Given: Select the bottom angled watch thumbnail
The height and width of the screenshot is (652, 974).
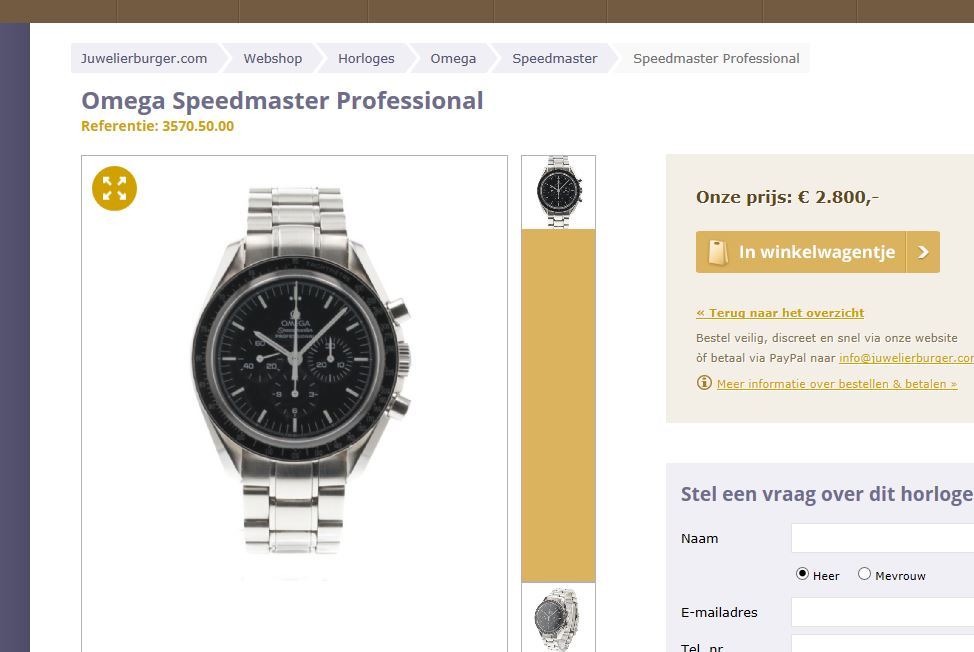Looking at the screenshot, I should 558,618.
